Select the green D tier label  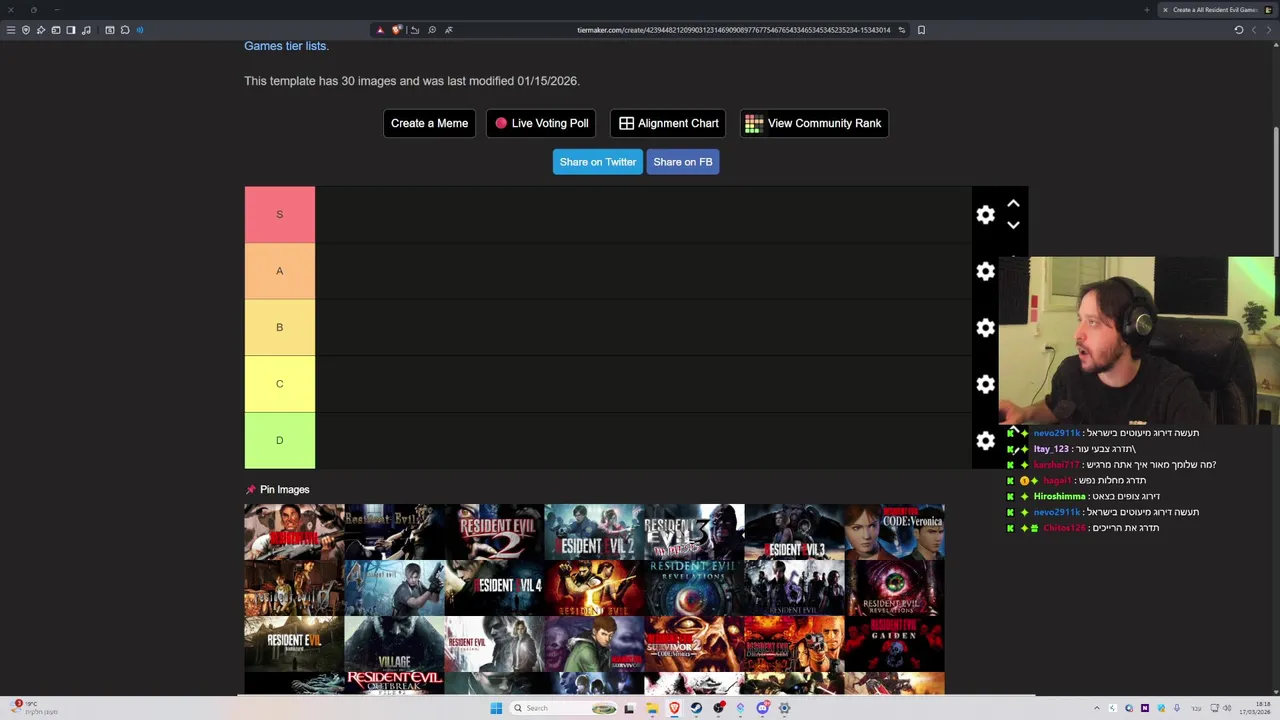click(x=280, y=440)
